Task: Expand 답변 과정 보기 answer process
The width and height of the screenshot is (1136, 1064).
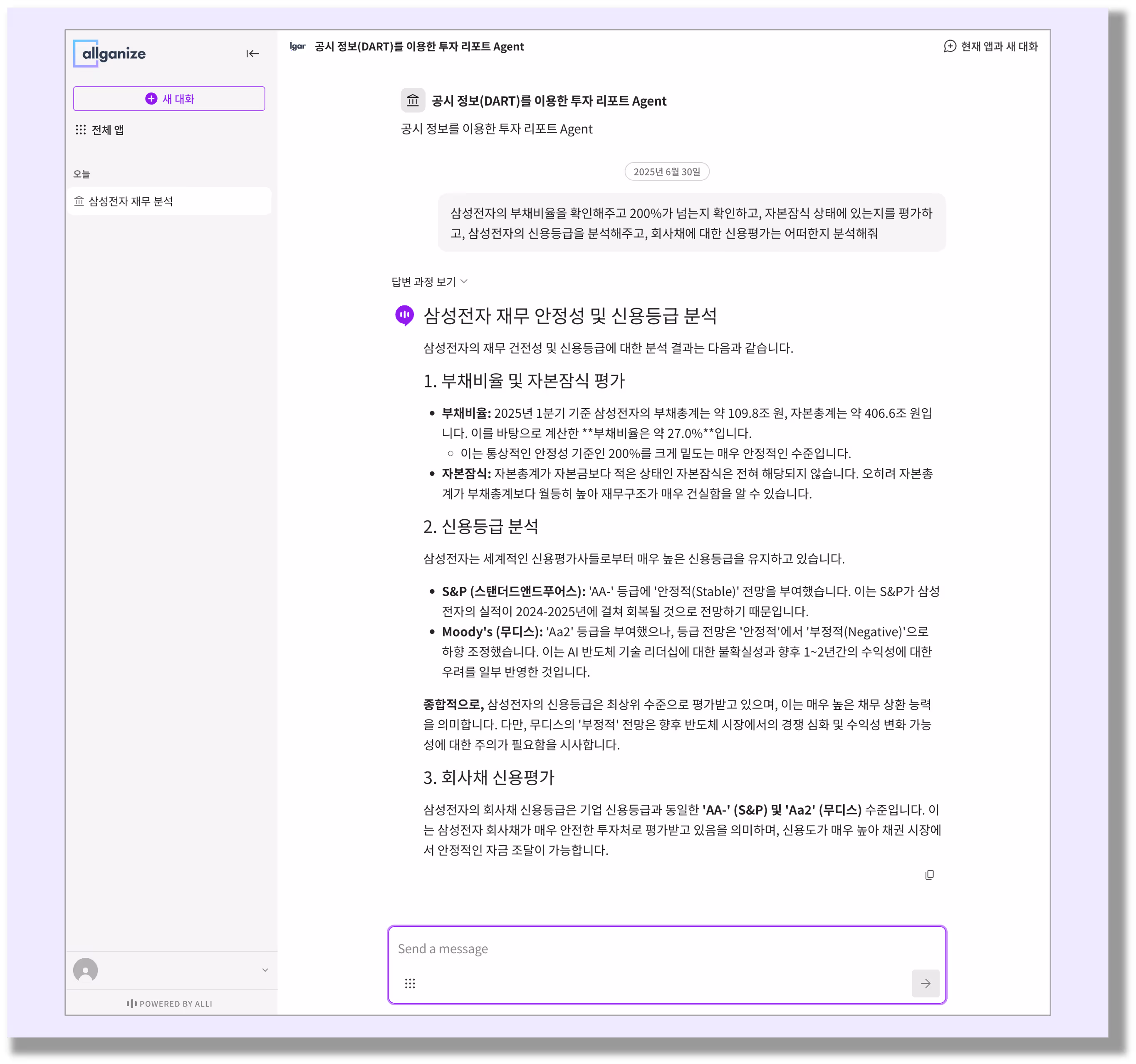Action: pos(429,282)
